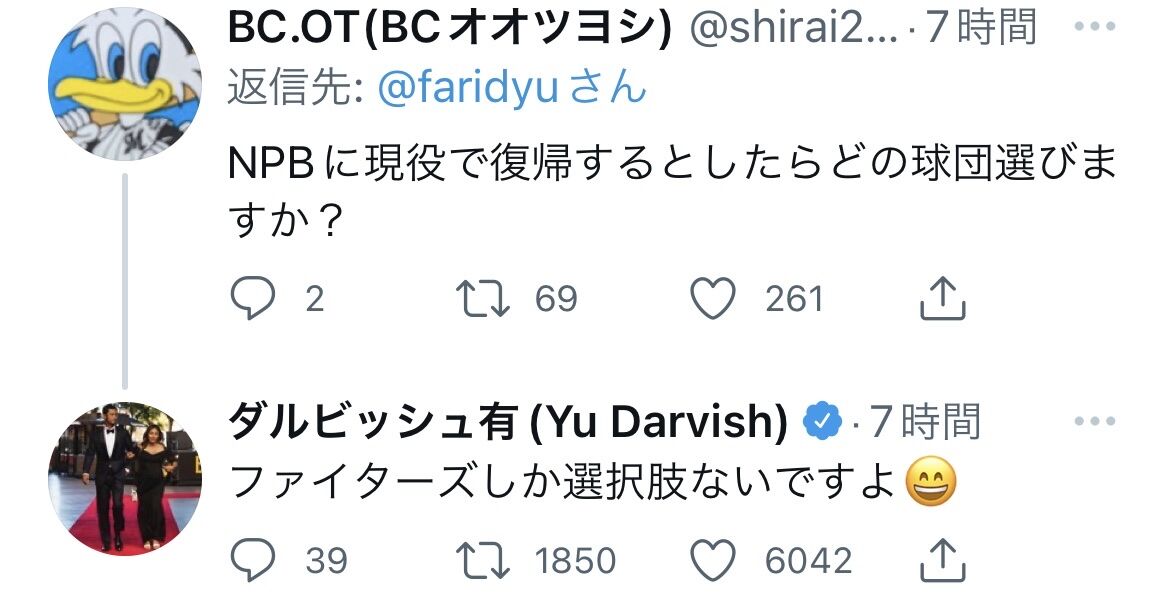The width and height of the screenshot is (1169, 603).
Task: Open more options on BC.OT tweet
Action: (x=1094, y=26)
